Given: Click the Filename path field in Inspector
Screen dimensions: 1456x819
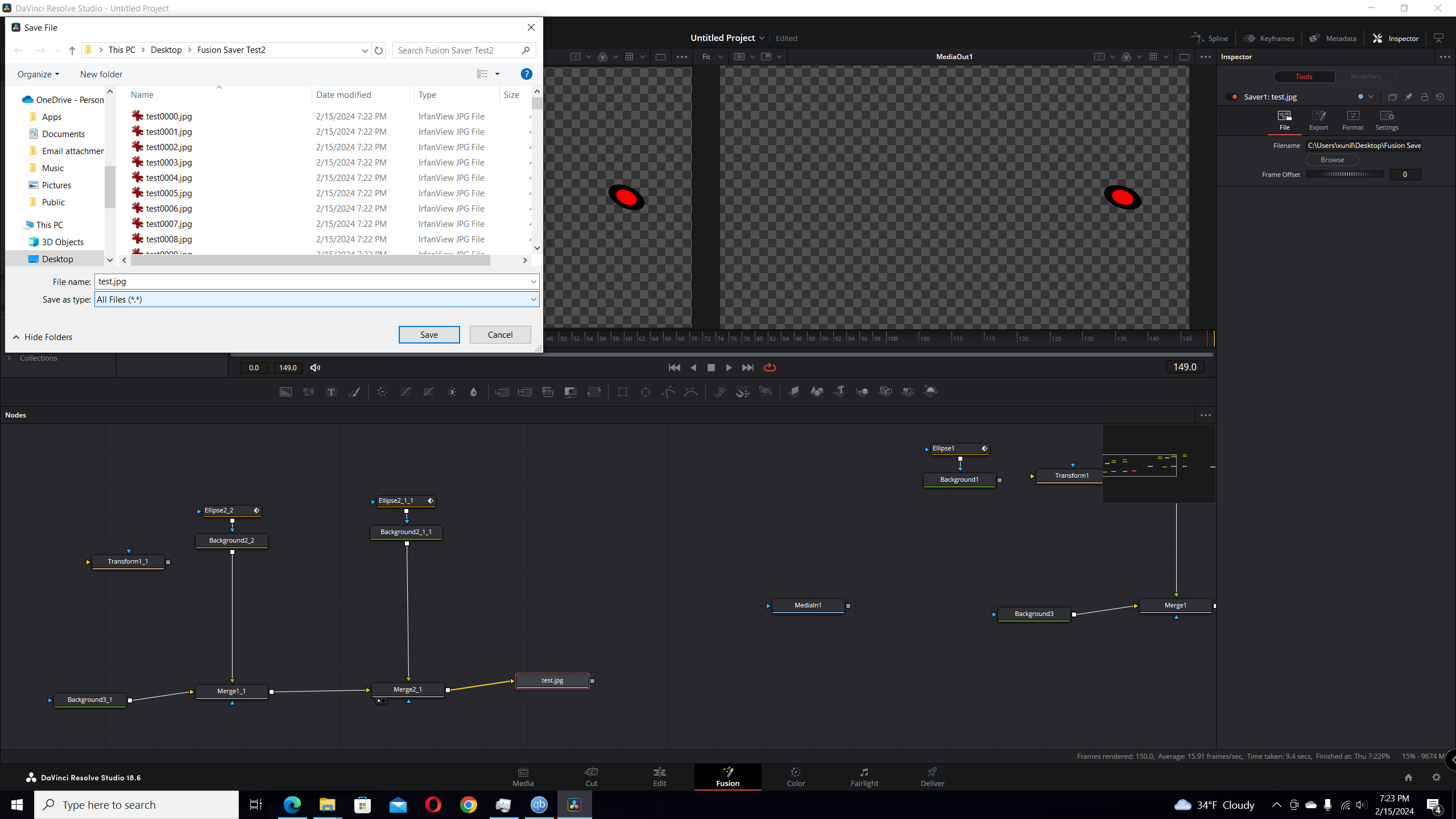Looking at the screenshot, I should click(x=1364, y=146).
